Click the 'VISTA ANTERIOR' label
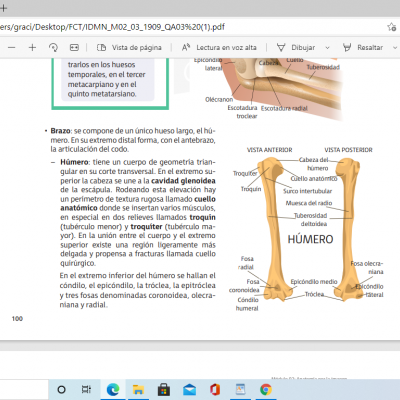Image resolution: width=400 pixels, height=400 pixels. (x=269, y=150)
